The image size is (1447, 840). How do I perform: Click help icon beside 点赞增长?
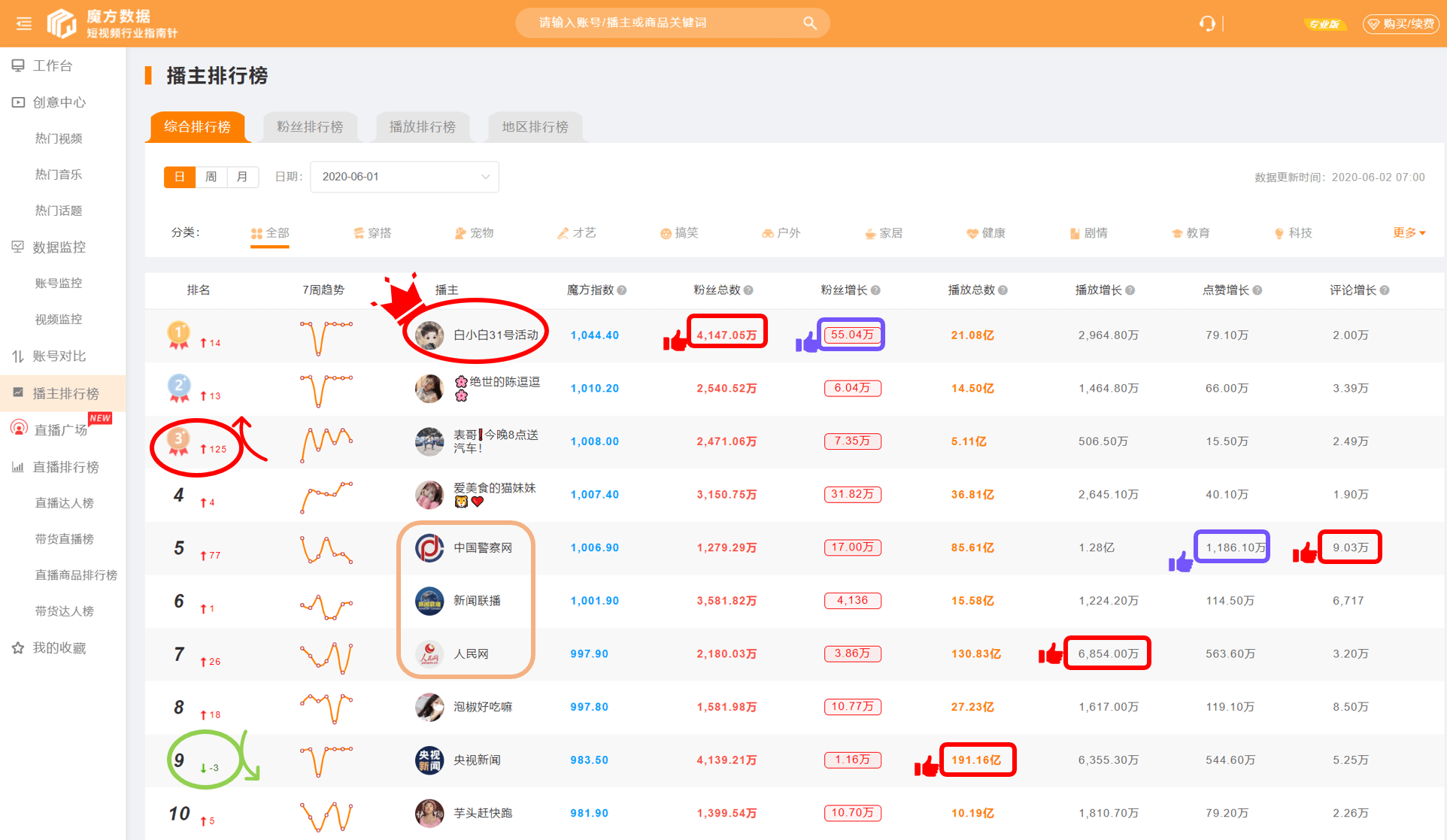click(1257, 290)
